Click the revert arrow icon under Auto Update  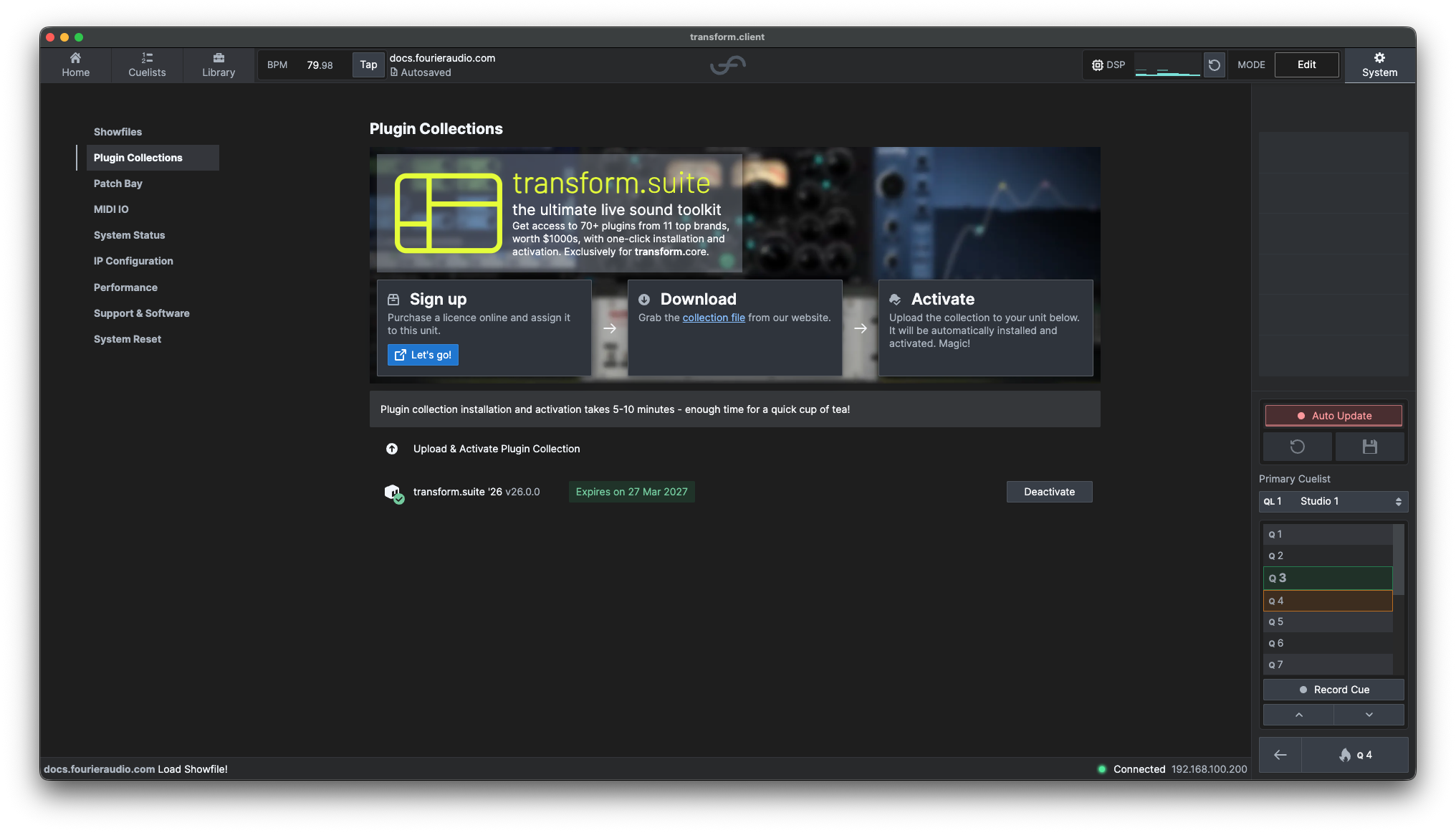(1297, 447)
